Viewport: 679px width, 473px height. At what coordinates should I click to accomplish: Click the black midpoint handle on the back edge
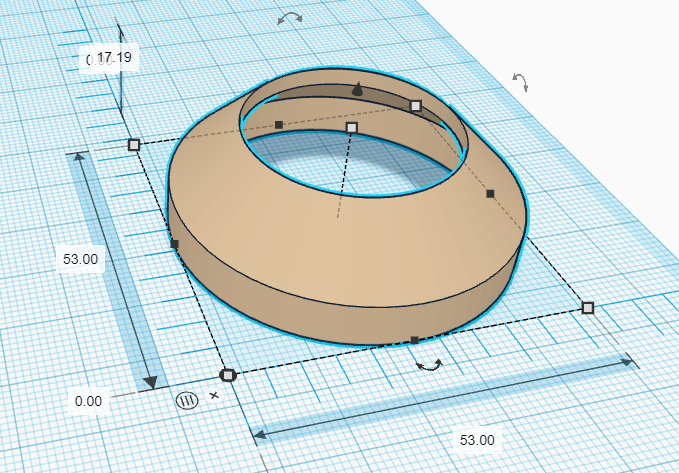tap(279, 125)
